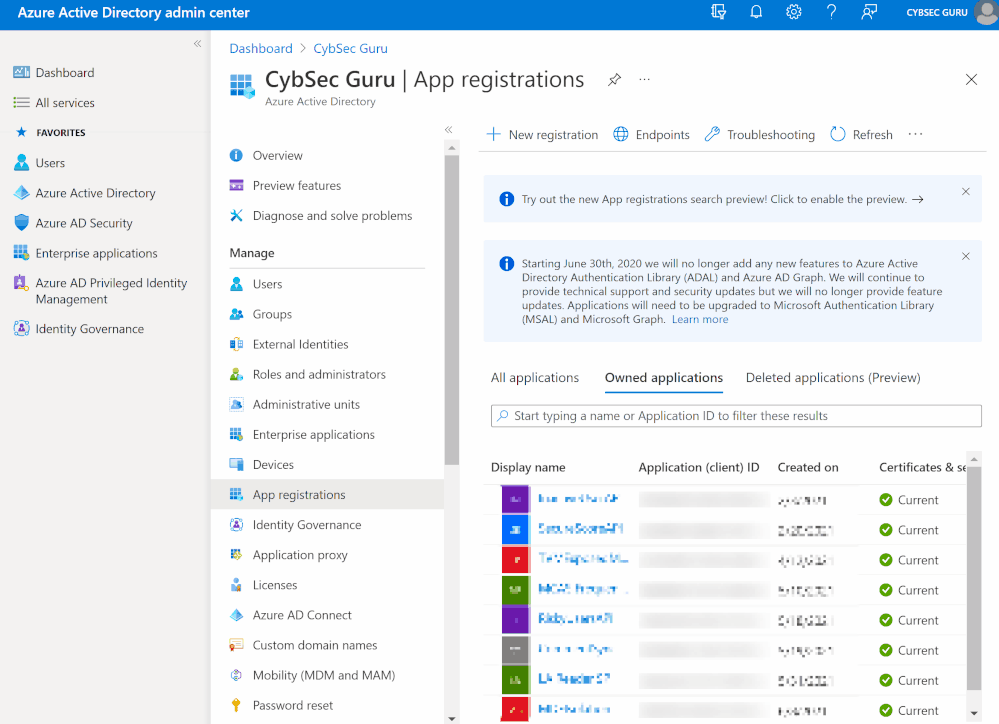Switch to Deleted applications (Preview) tab
Screen dimensions: 999x724
point(833,378)
